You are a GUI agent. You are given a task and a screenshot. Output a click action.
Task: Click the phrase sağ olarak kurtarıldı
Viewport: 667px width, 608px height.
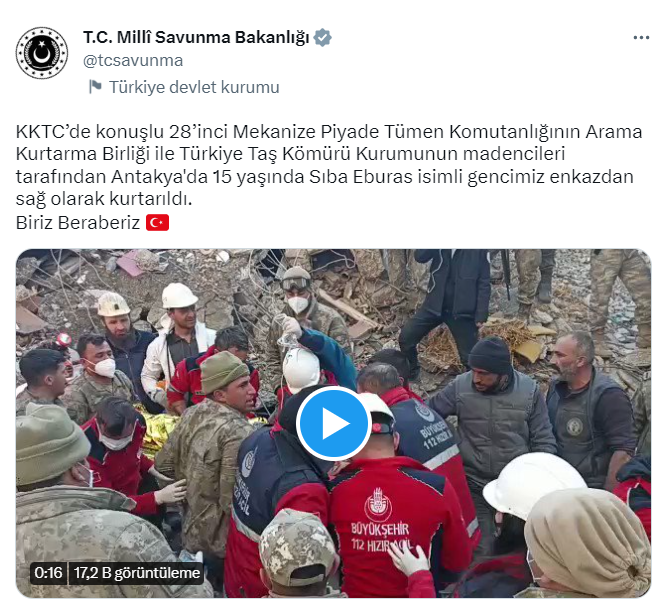pos(104,199)
